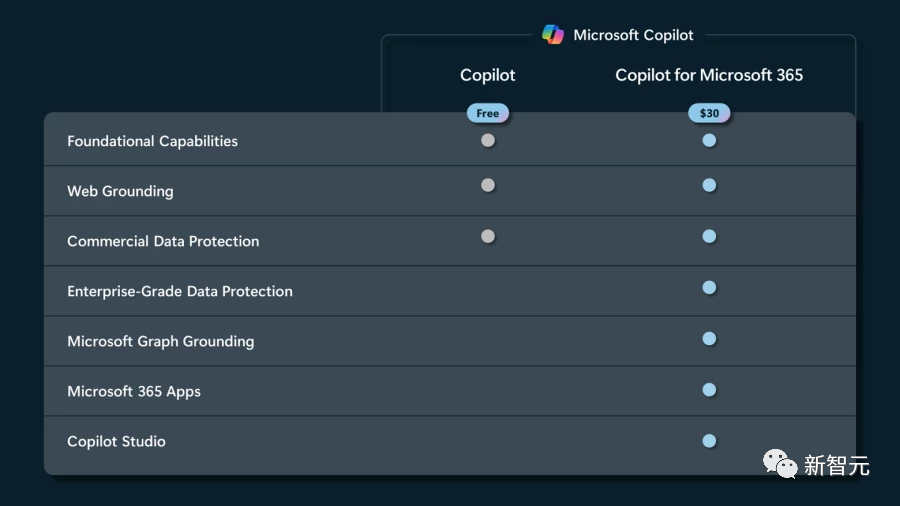
Task: Click the gray Foundational Capabilities dot under Copilot
Action: pos(488,141)
